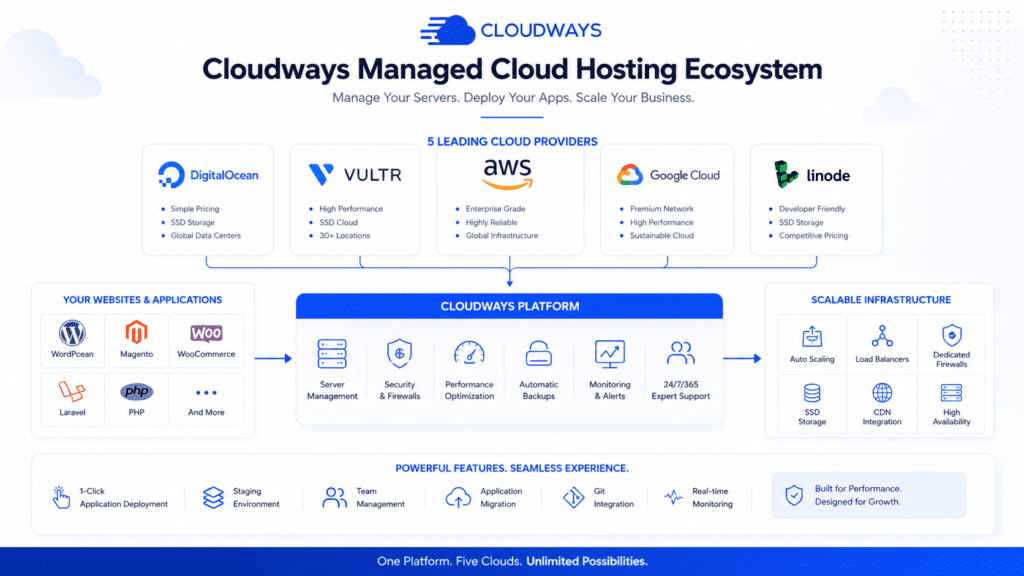Click the Auto Scaling icon

[812, 336]
